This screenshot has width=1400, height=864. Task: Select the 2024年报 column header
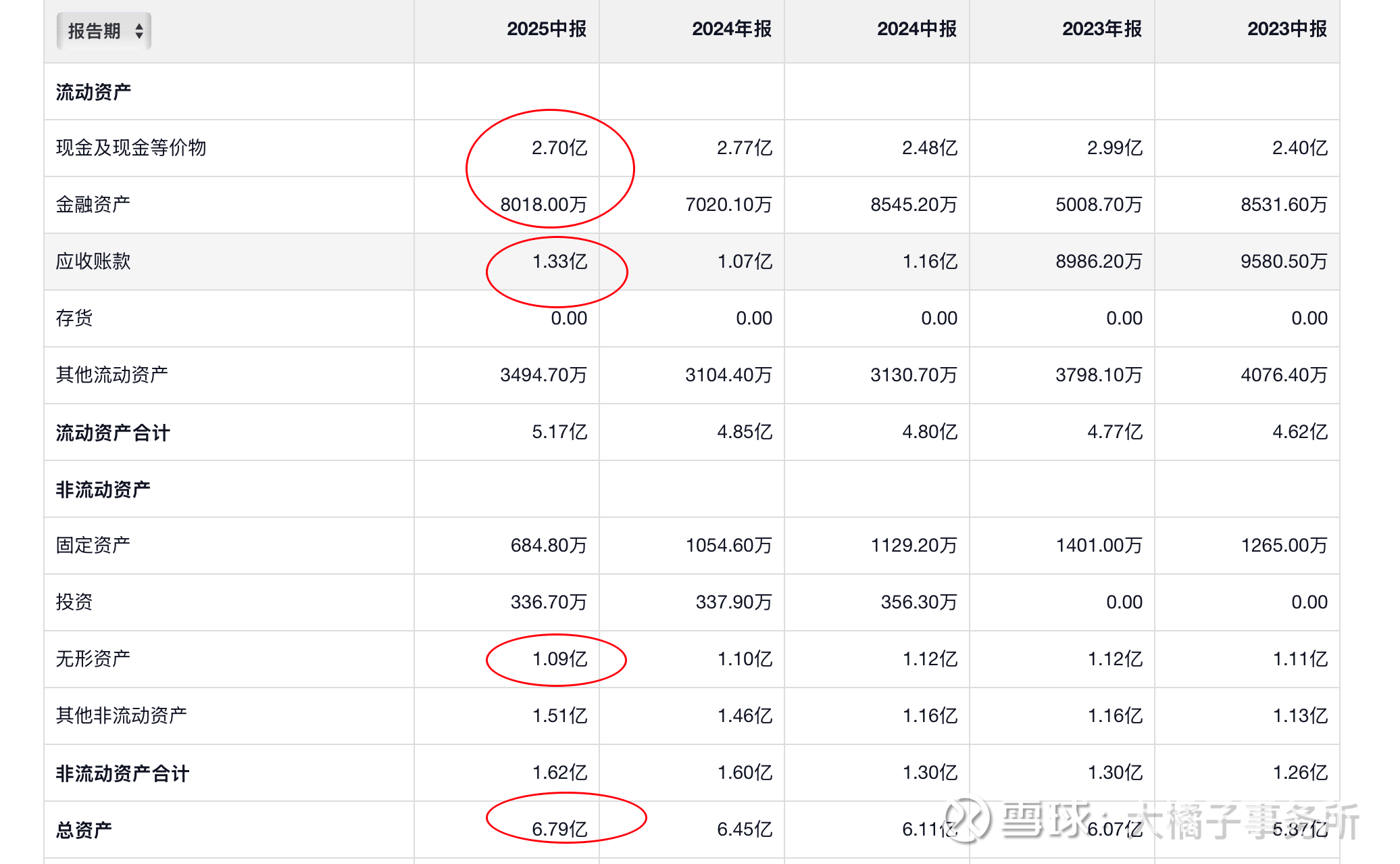click(x=731, y=29)
